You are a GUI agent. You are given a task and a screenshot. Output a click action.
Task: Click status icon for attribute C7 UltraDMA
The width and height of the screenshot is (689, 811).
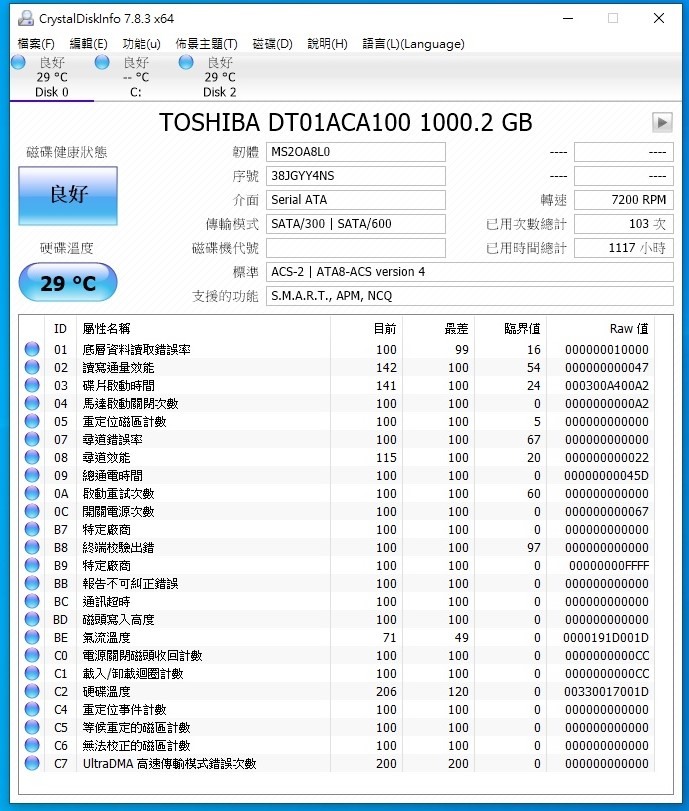[32, 763]
